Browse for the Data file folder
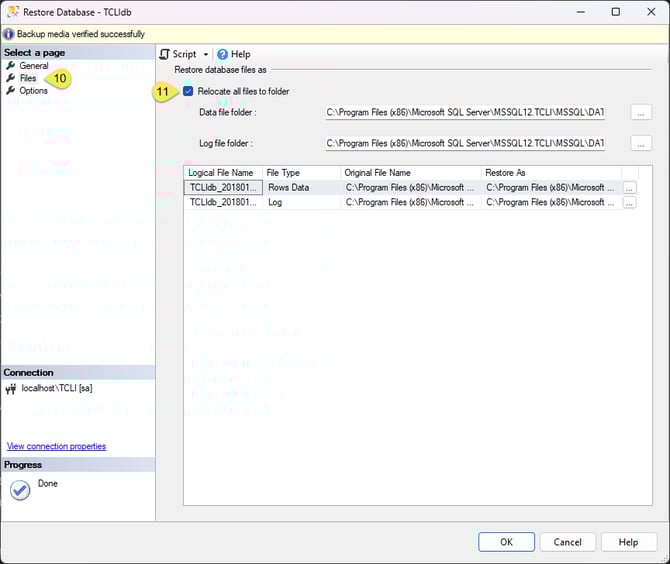This screenshot has height=564, width=670. pos(642,113)
